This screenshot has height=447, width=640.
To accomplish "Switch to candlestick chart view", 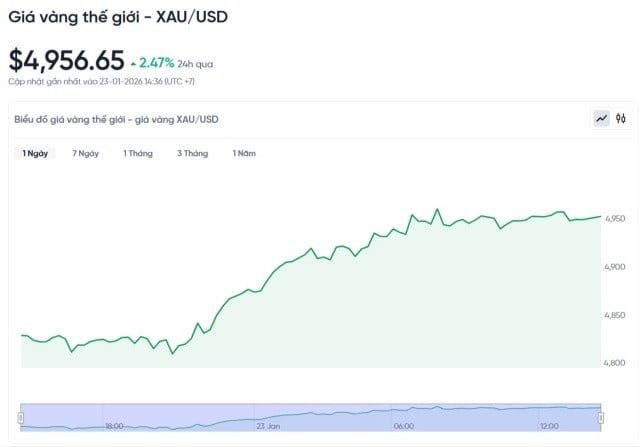I will click(x=620, y=118).
